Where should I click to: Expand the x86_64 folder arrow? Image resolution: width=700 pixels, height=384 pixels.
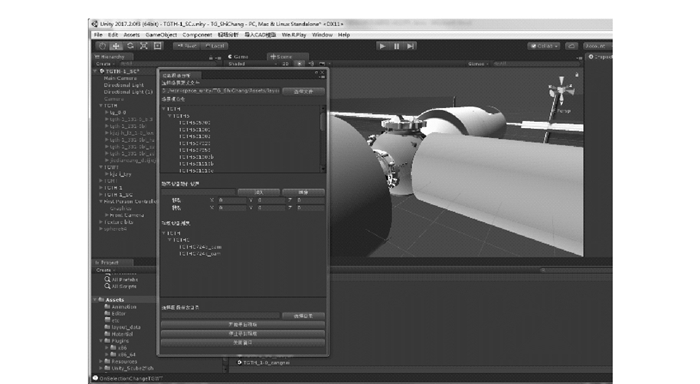107,355
